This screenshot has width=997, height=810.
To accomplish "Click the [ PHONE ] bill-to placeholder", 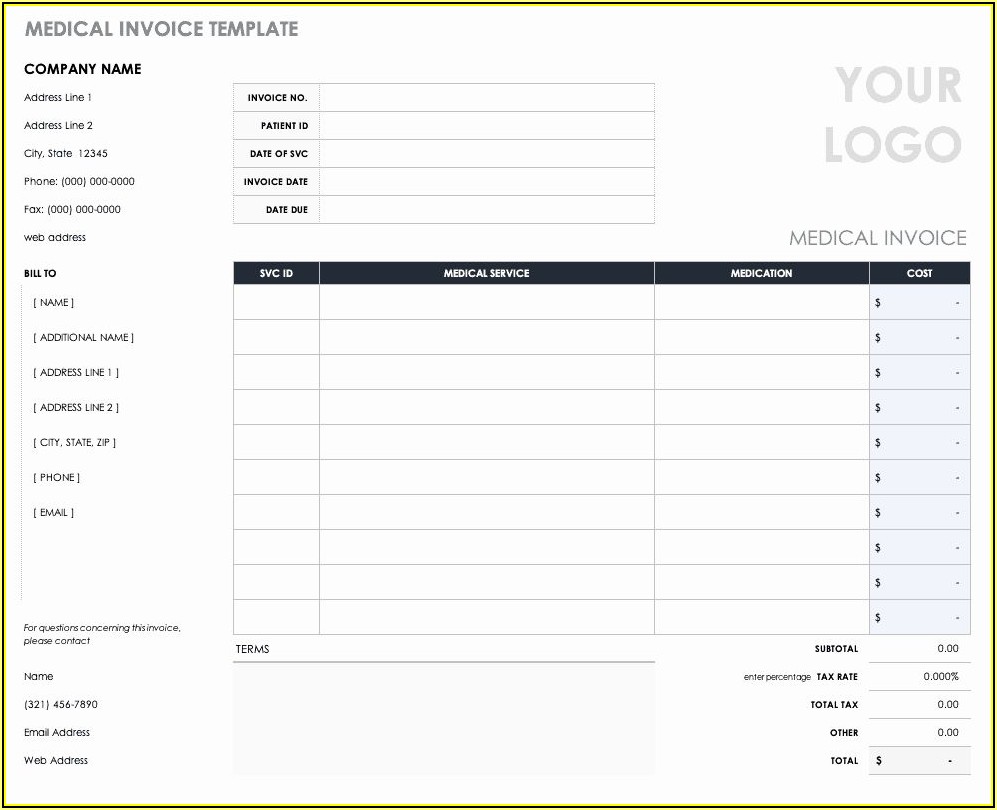I will 57,478.
